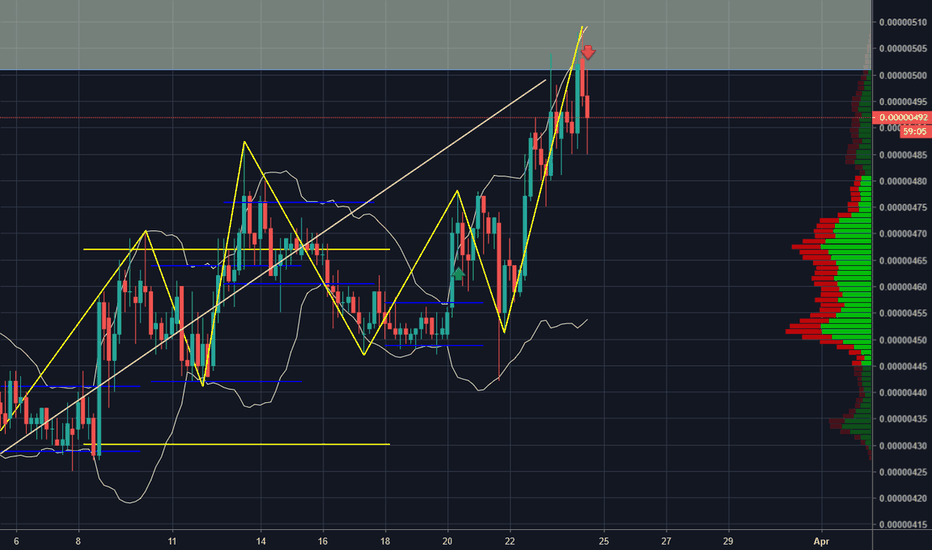932x550 pixels.
Task: Click price axis label 0.00000455
Action: coord(903,313)
